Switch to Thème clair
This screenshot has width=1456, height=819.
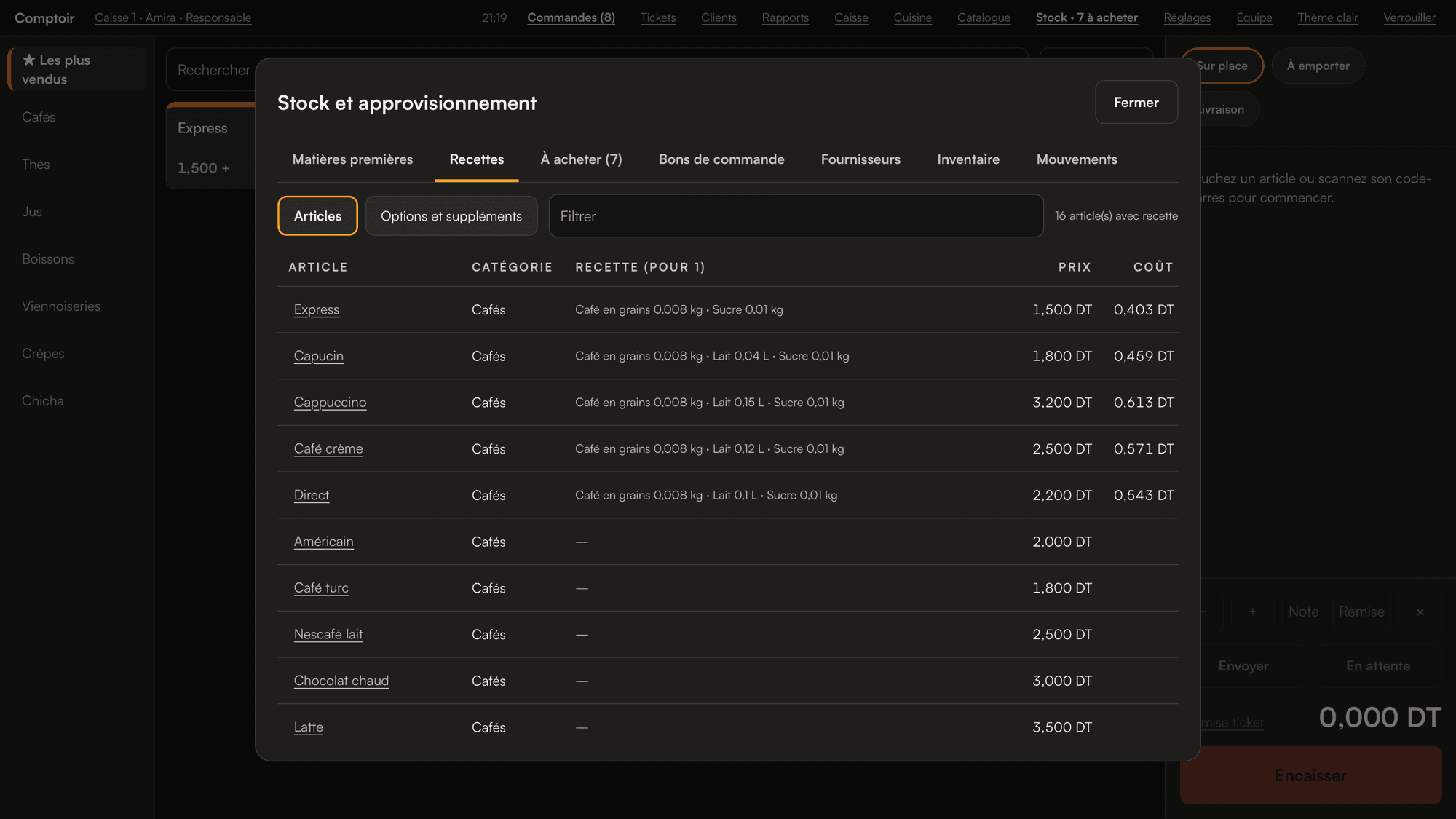pos(1328,17)
